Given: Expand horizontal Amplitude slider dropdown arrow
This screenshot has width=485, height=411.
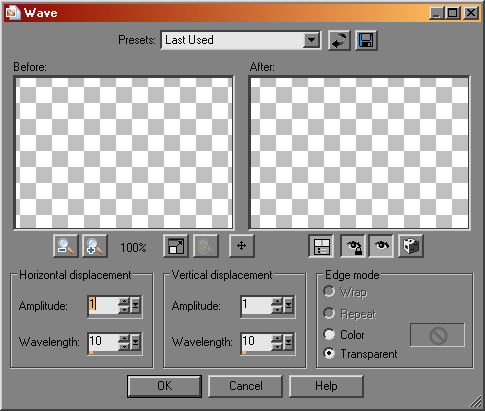Looking at the screenshot, I should pos(135,305).
